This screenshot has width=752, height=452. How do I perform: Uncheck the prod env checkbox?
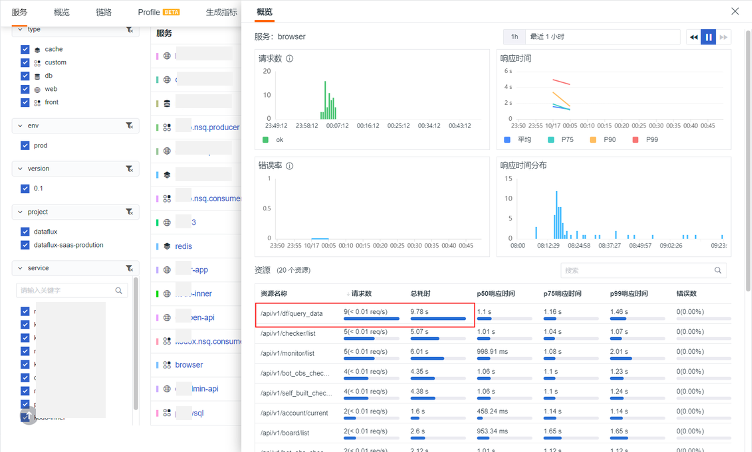(25, 145)
